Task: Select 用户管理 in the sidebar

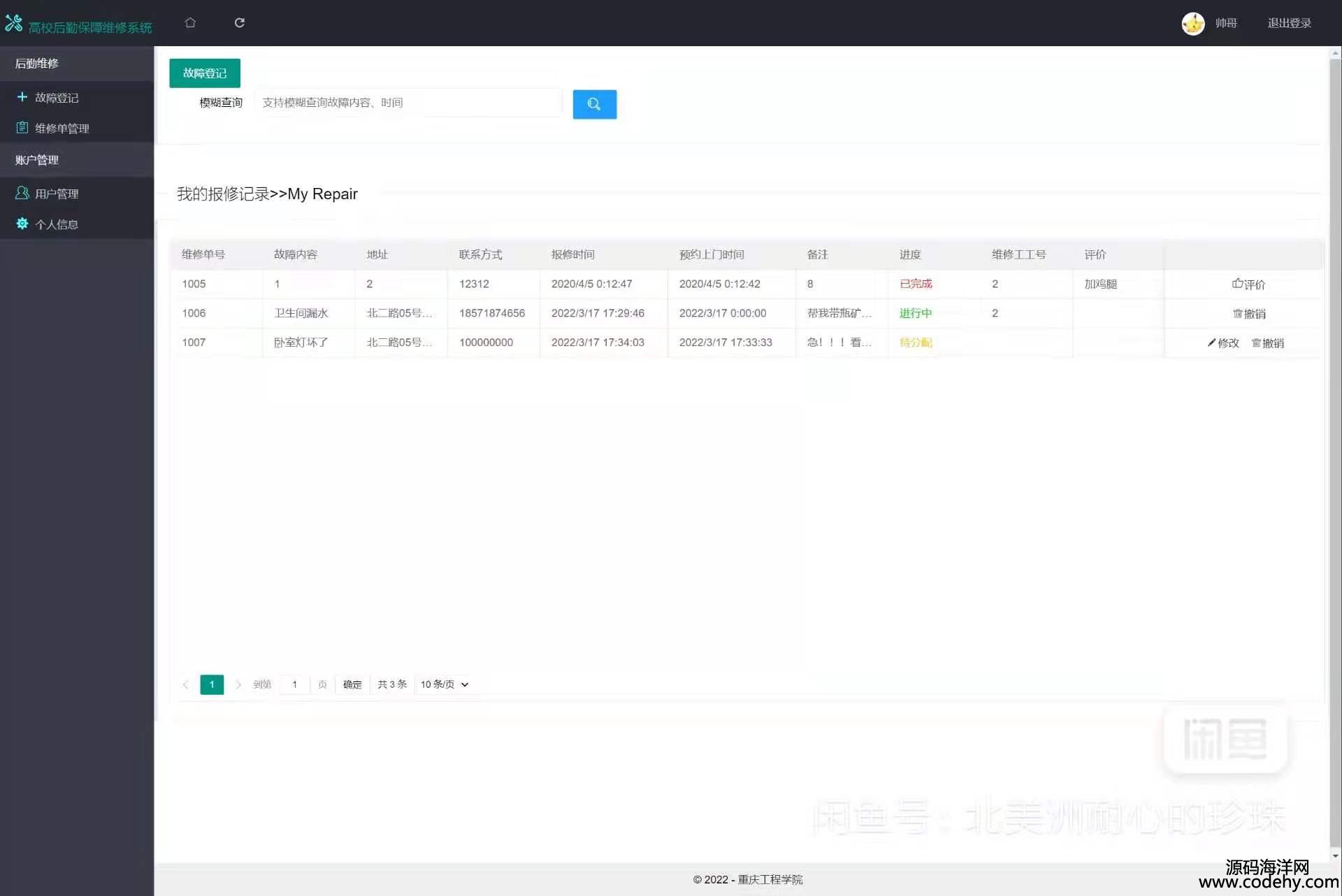Action: pos(57,194)
